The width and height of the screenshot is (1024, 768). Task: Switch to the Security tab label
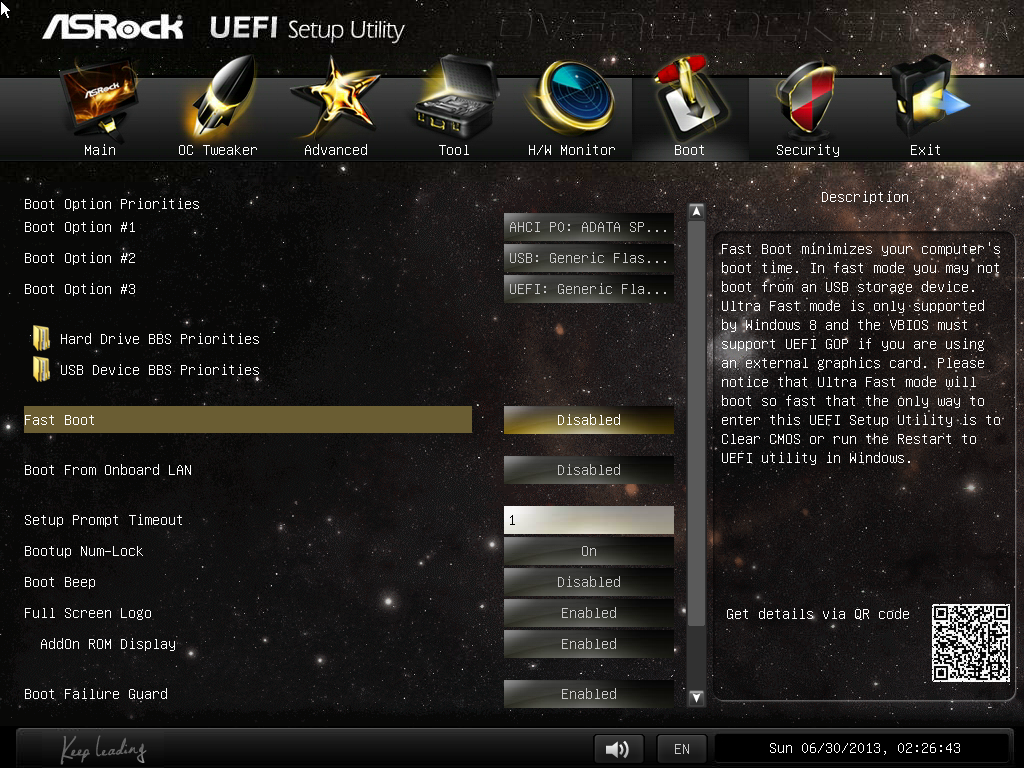808,150
